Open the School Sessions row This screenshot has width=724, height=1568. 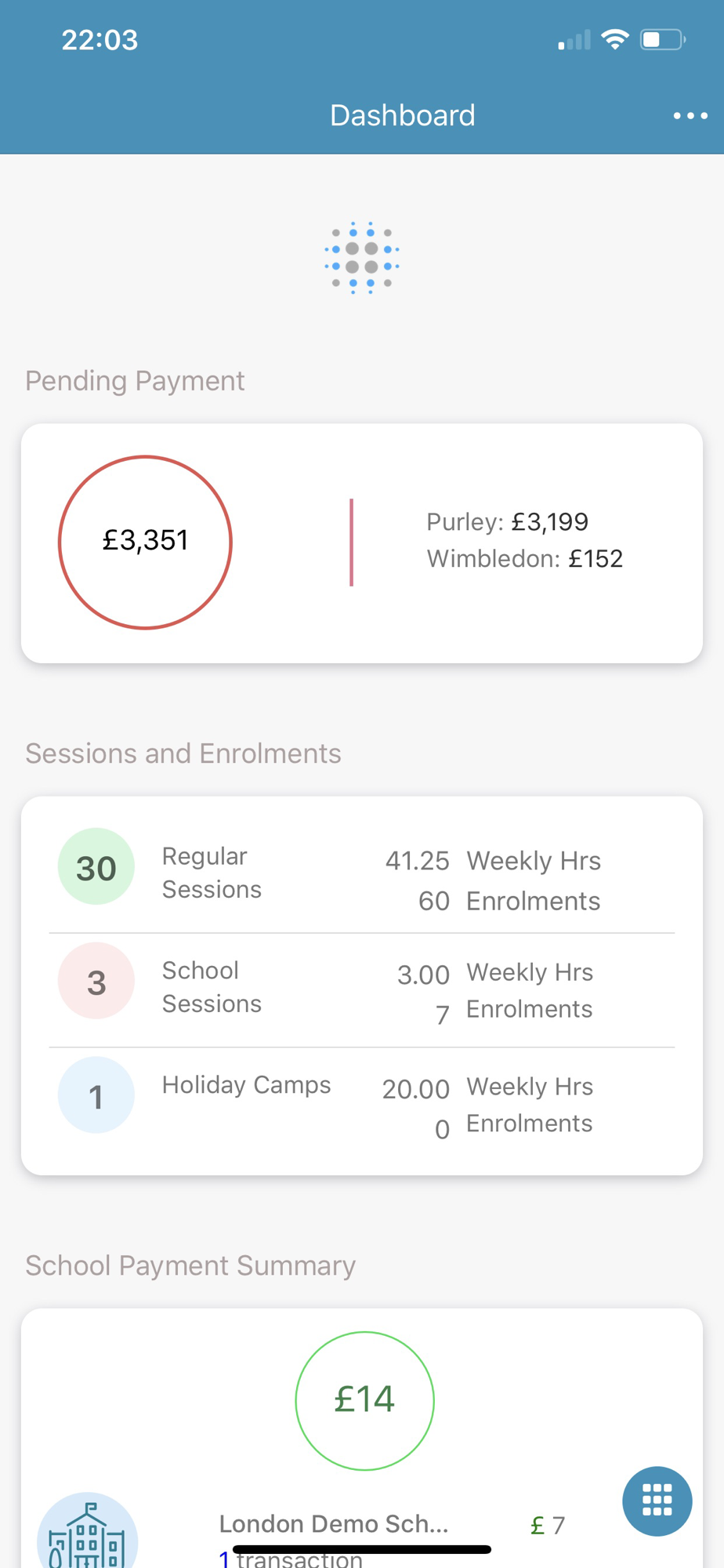pos(362,990)
